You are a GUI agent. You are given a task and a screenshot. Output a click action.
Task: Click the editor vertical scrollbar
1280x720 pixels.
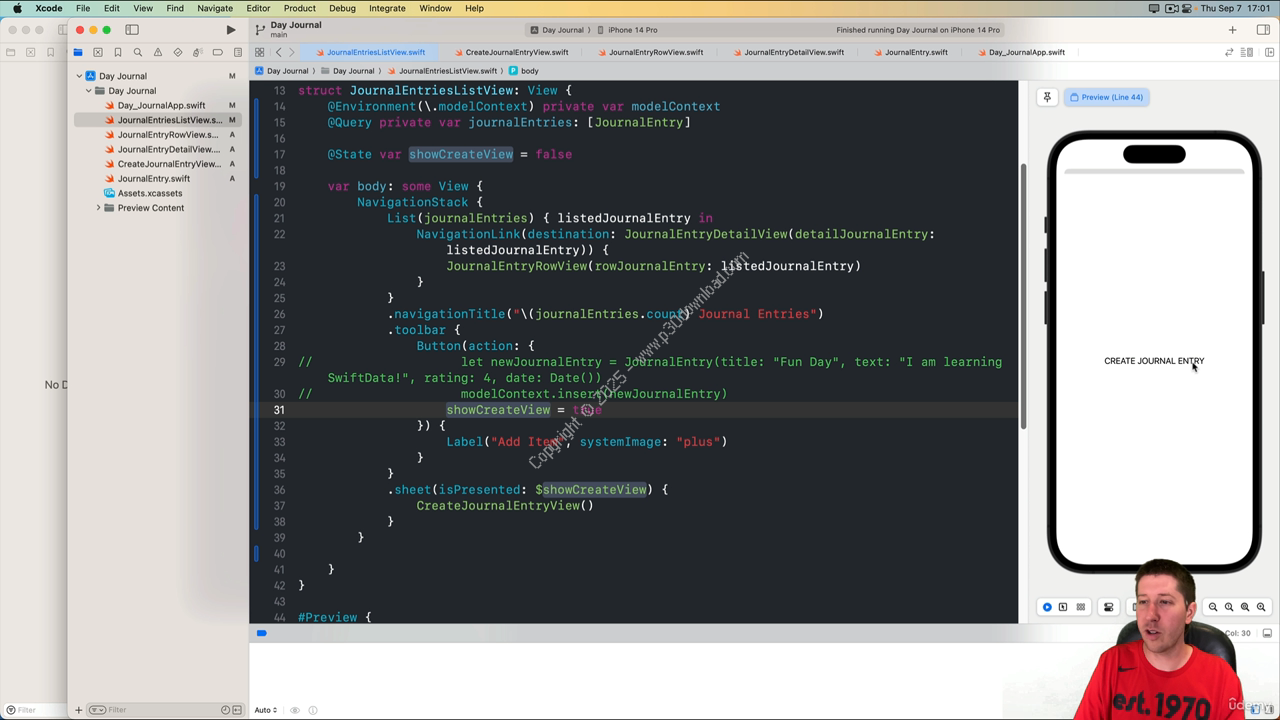click(1022, 295)
